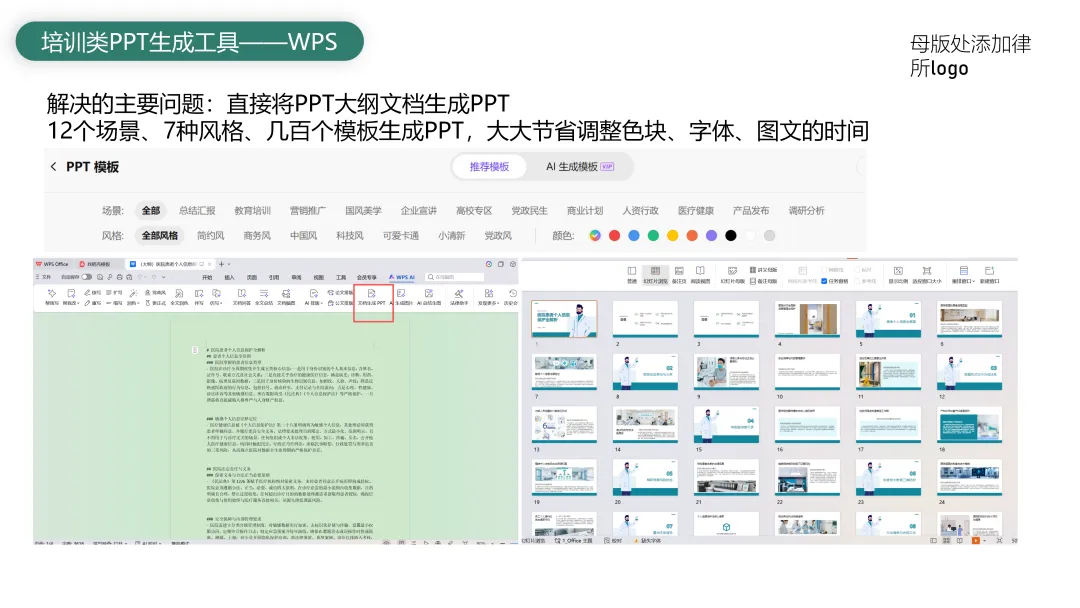Open 幻灯片母版 view
Image resolution: width=1080 pixels, height=608 pixels.
[732, 275]
